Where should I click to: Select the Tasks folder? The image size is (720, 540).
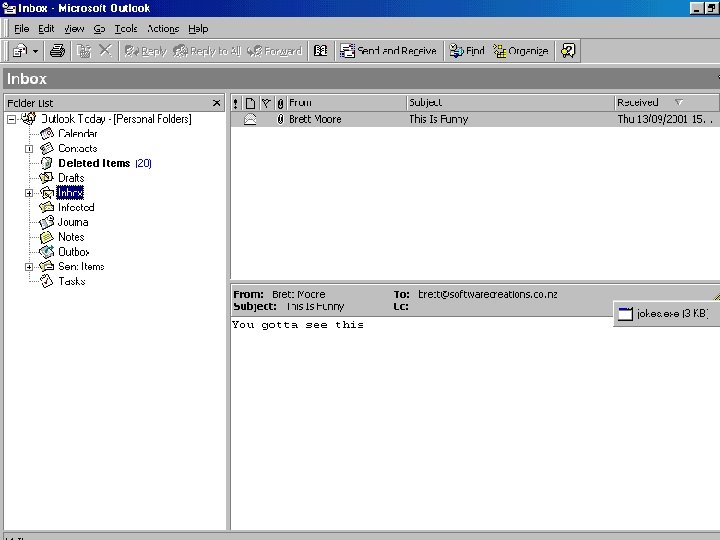tap(72, 281)
